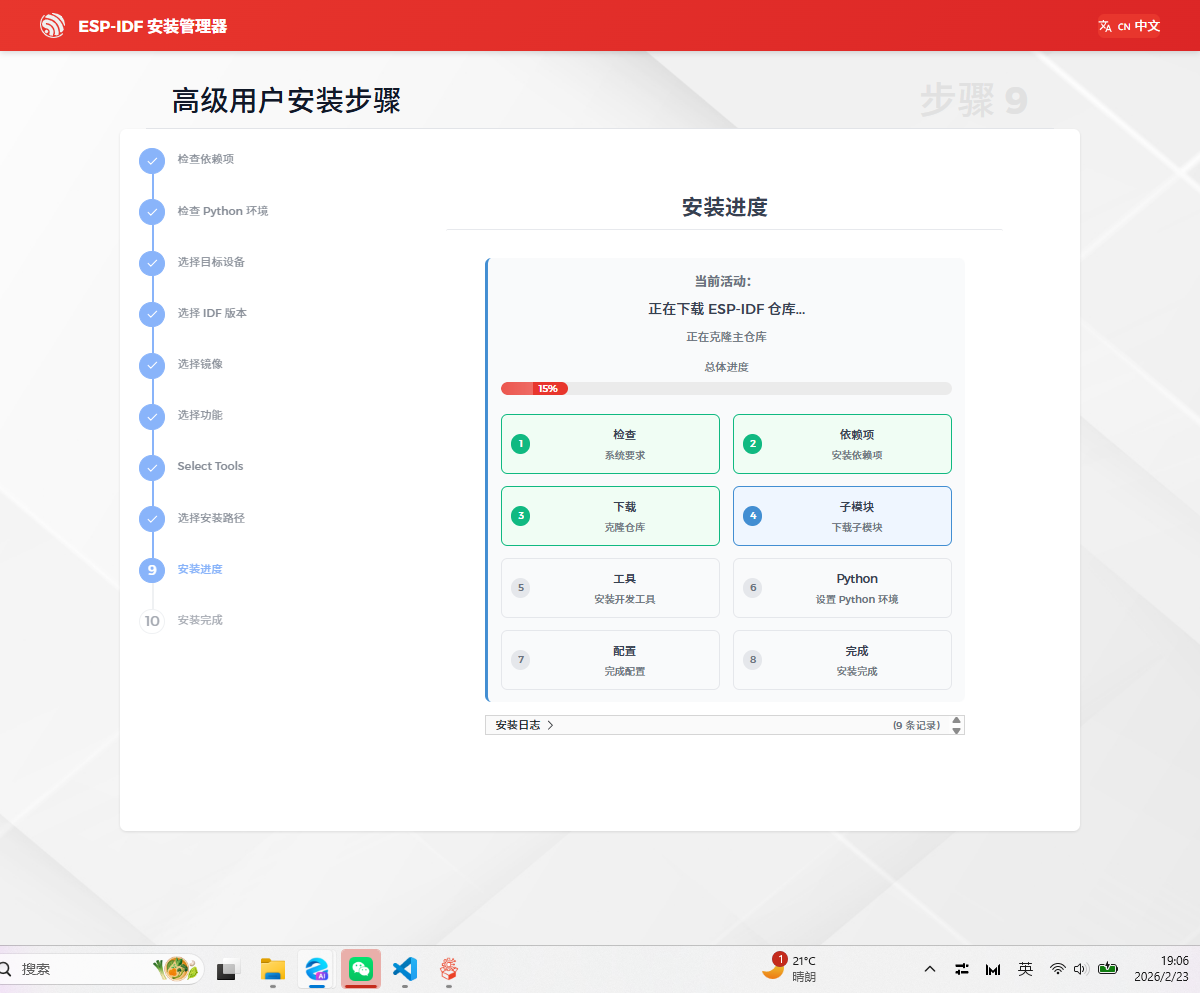Select 安装进度 current step label
Screen dimensions: 1200x993
coord(200,569)
